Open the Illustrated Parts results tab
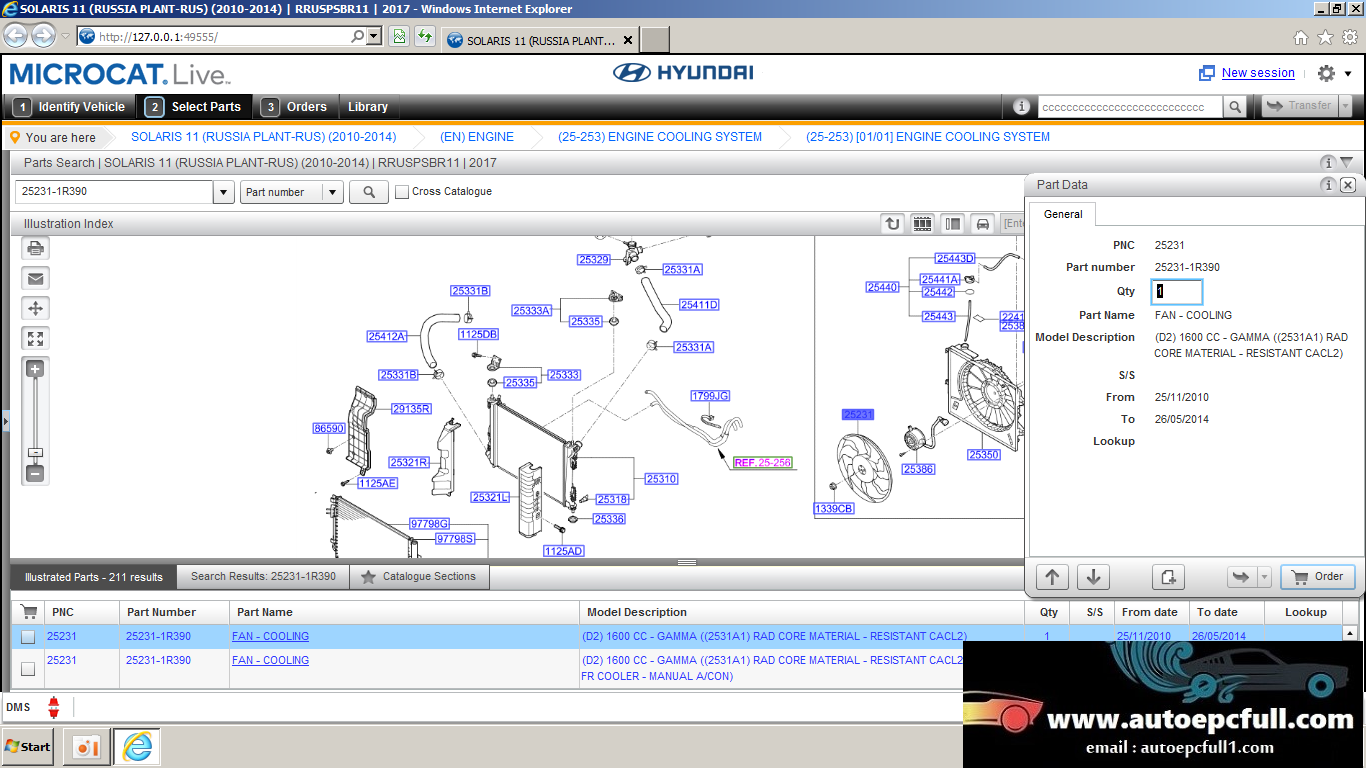The image size is (1366, 768). click(x=94, y=577)
